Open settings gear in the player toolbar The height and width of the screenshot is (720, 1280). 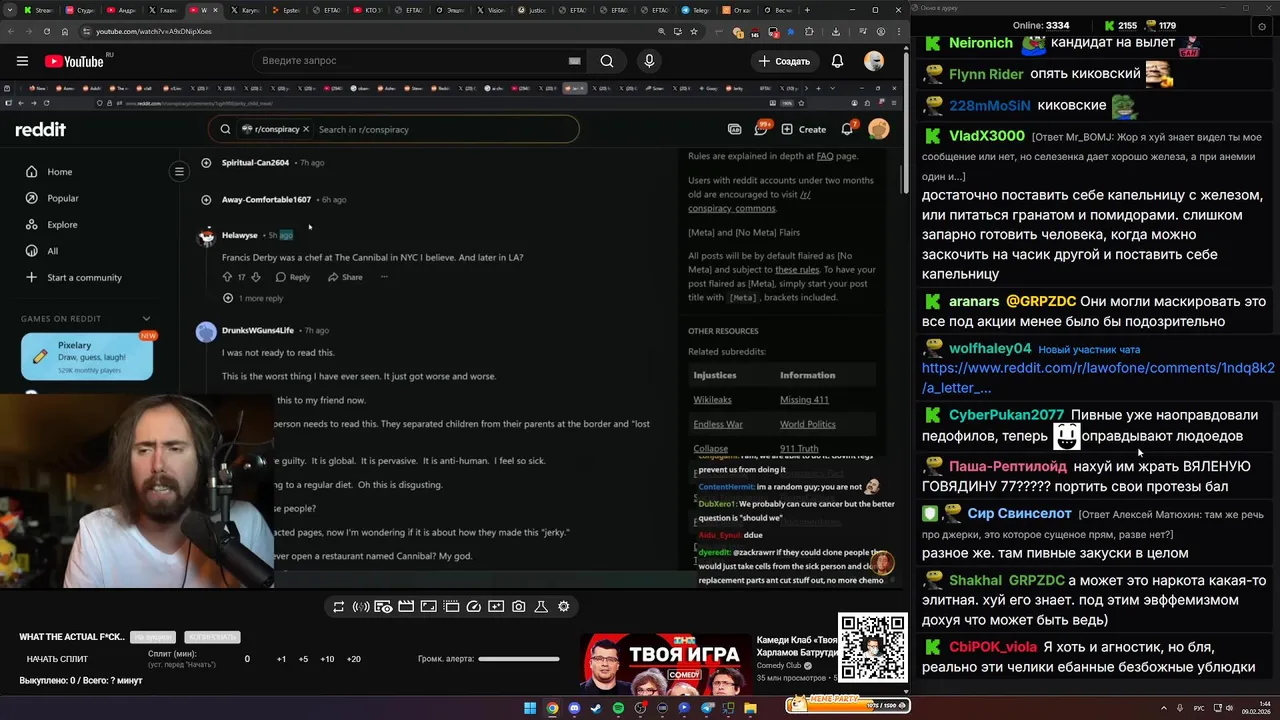click(564, 606)
